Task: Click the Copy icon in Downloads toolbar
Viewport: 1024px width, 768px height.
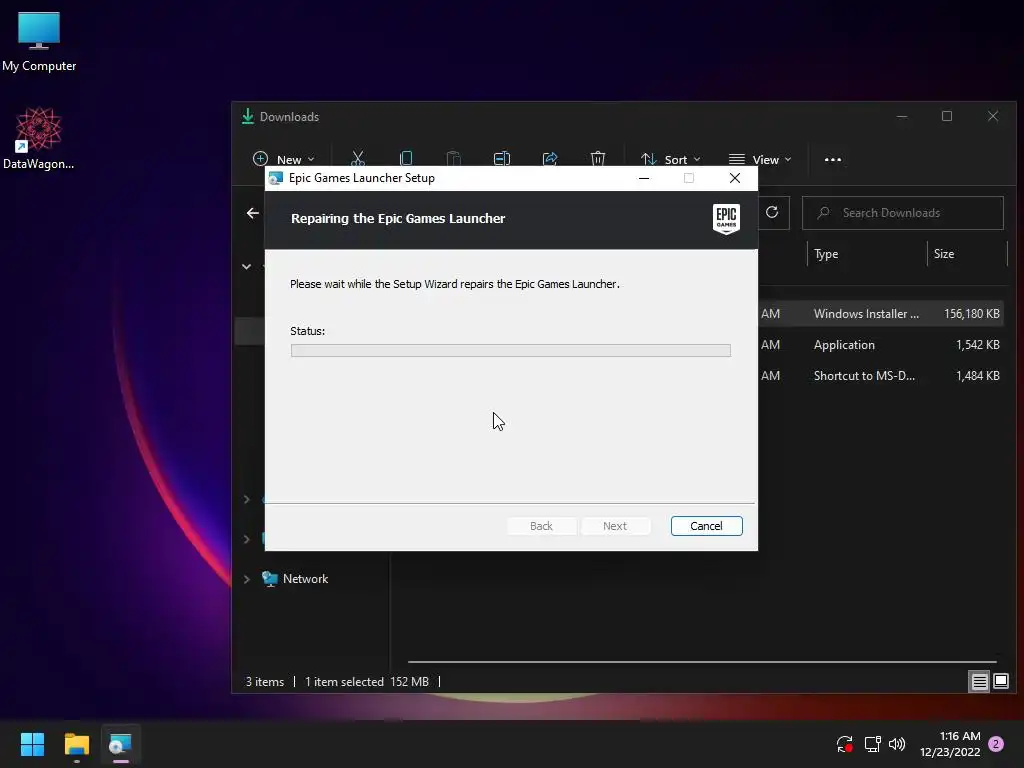Action: point(406,159)
